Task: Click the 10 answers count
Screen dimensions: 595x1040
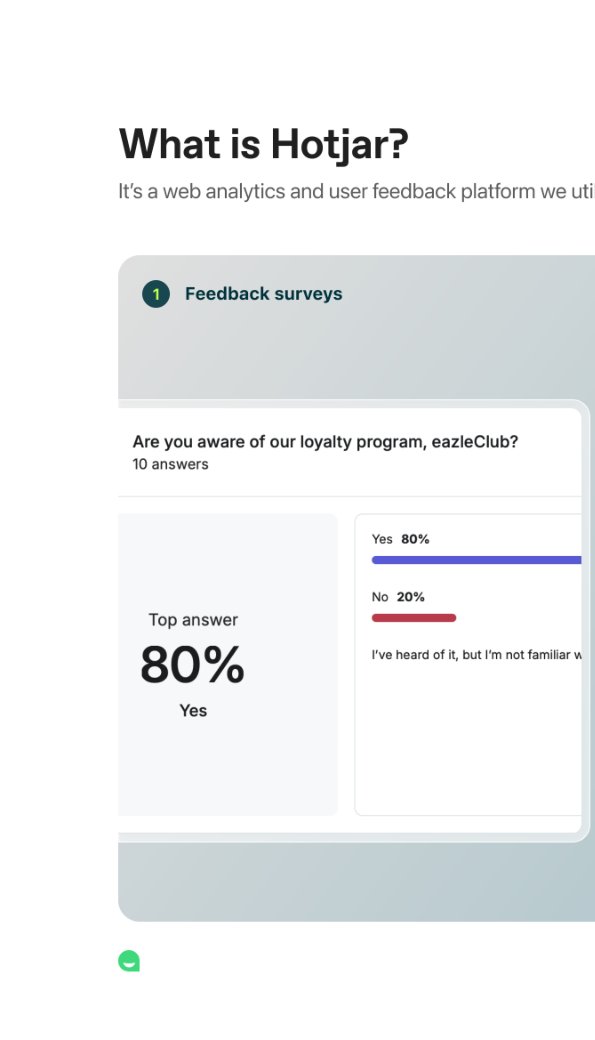Action: coord(170,464)
